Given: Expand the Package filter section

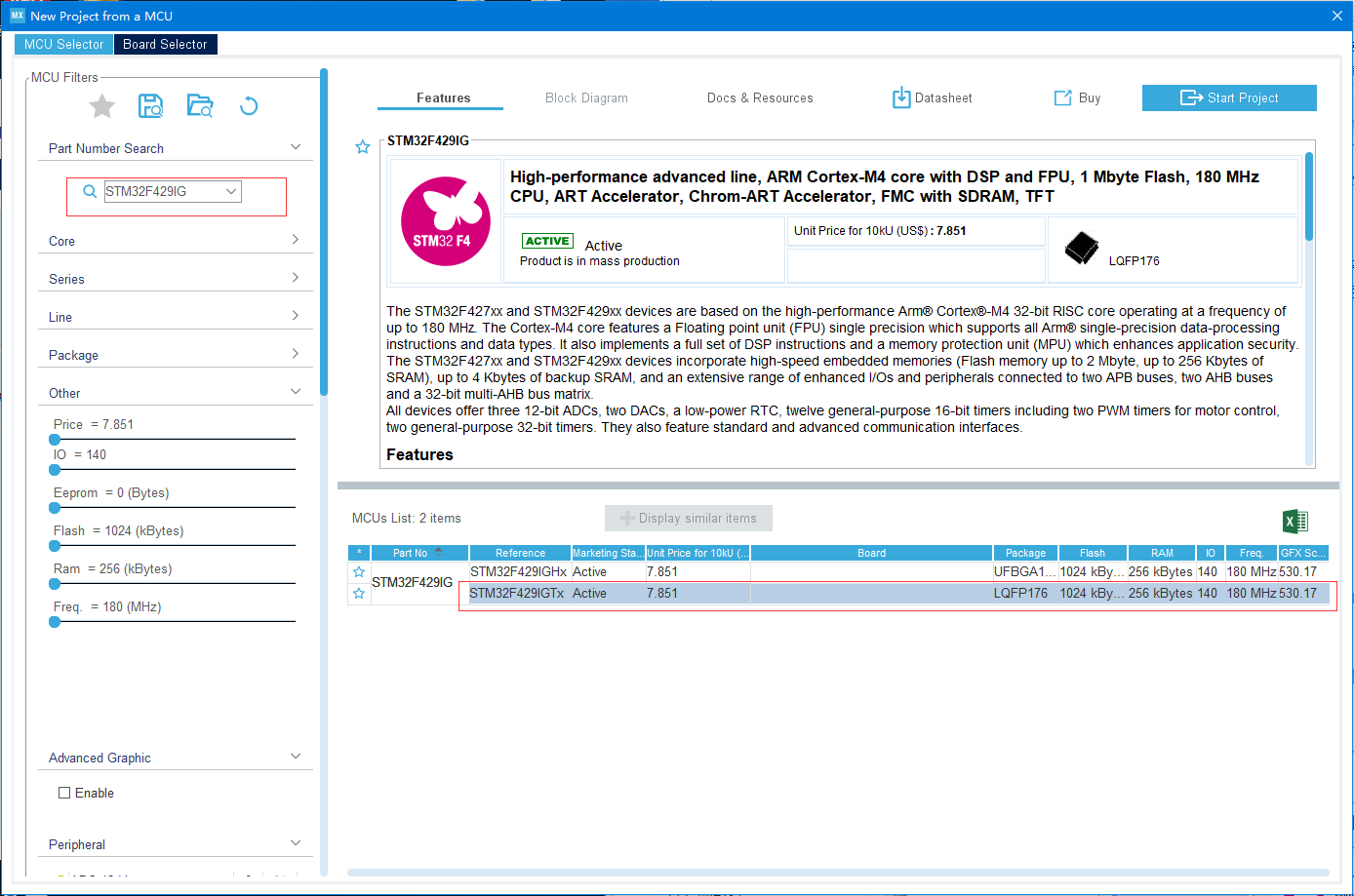Looking at the screenshot, I should (x=296, y=354).
